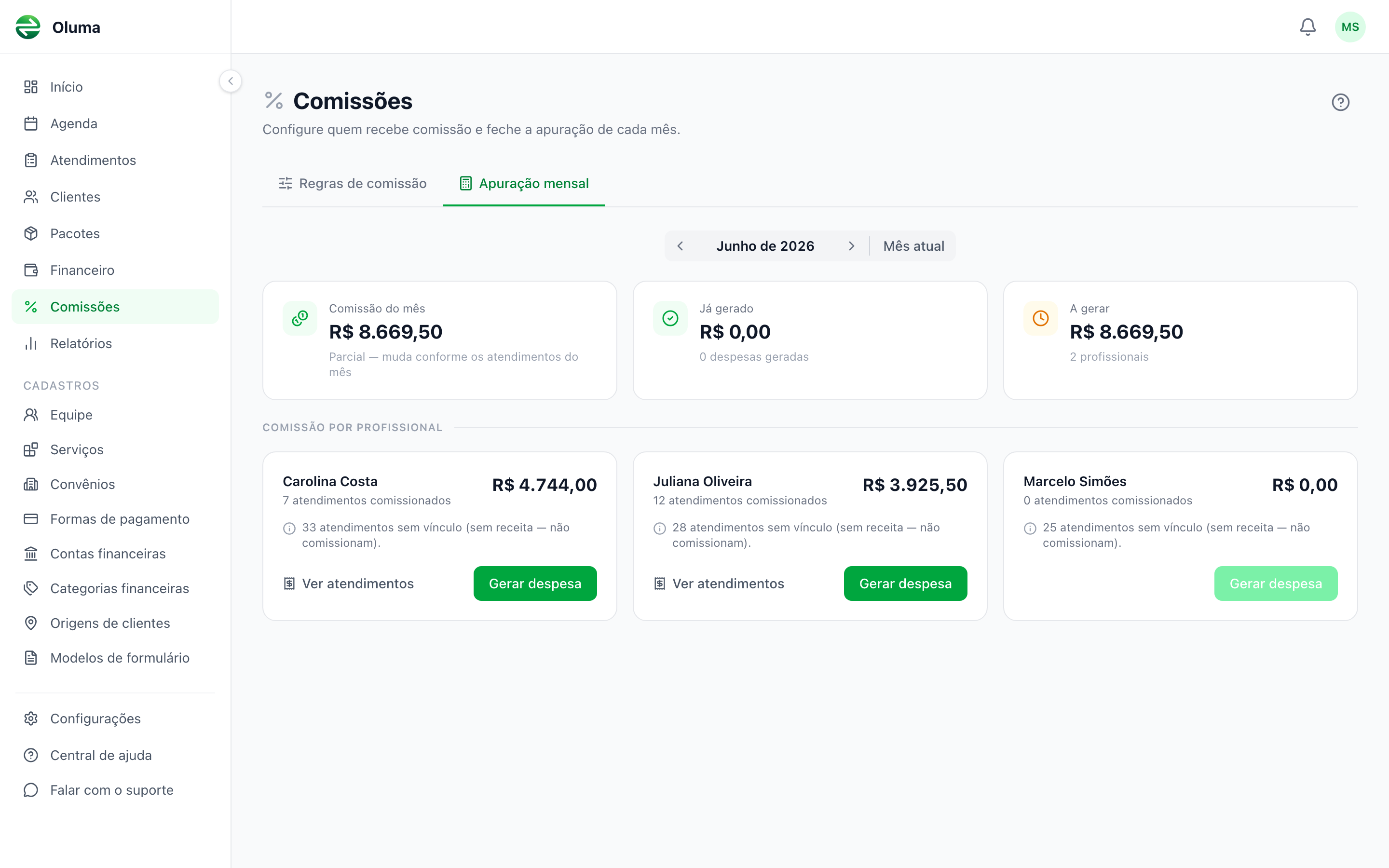Open the notifications bell
The height and width of the screenshot is (868, 1389).
[x=1307, y=27]
